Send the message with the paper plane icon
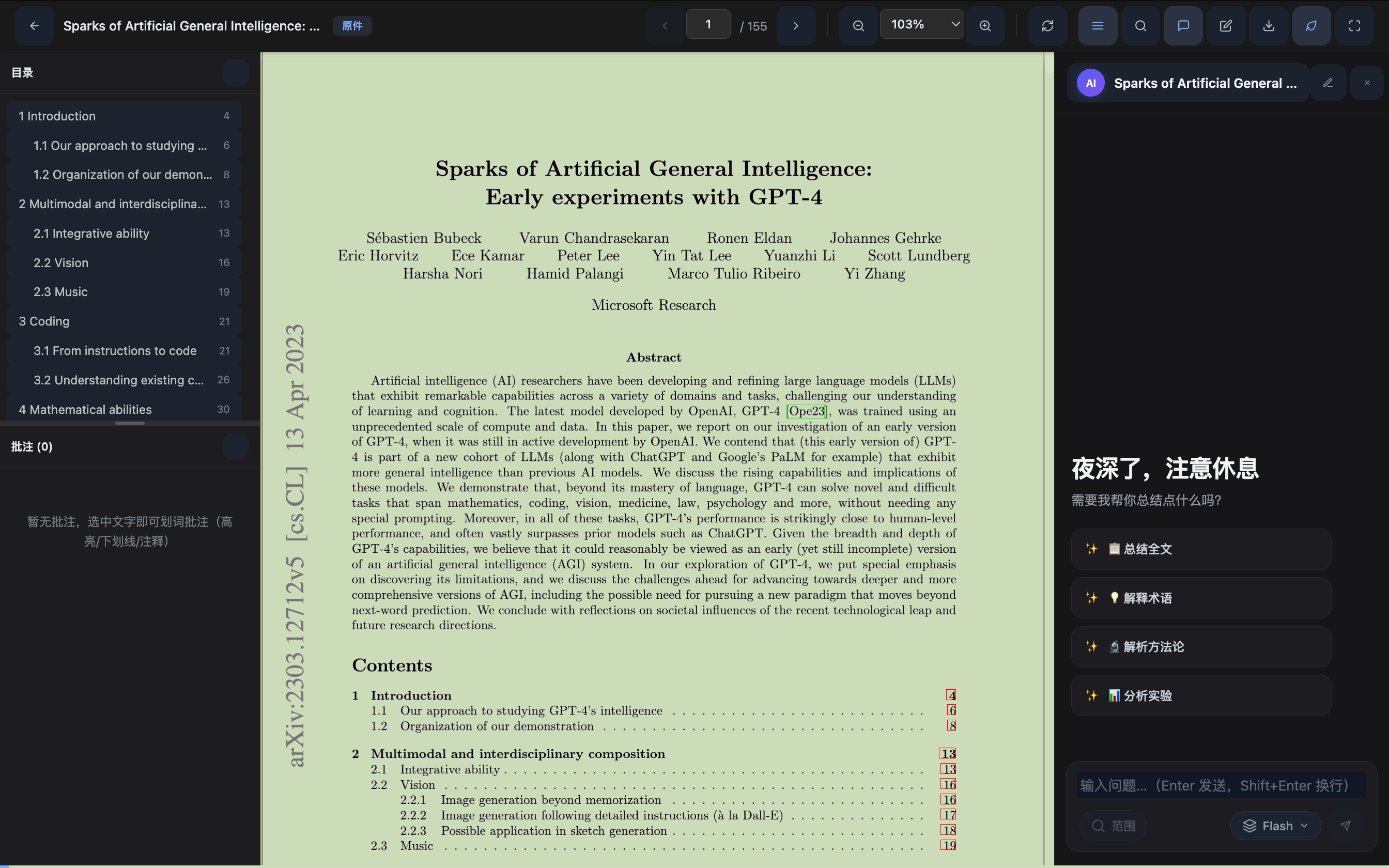 click(x=1346, y=826)
